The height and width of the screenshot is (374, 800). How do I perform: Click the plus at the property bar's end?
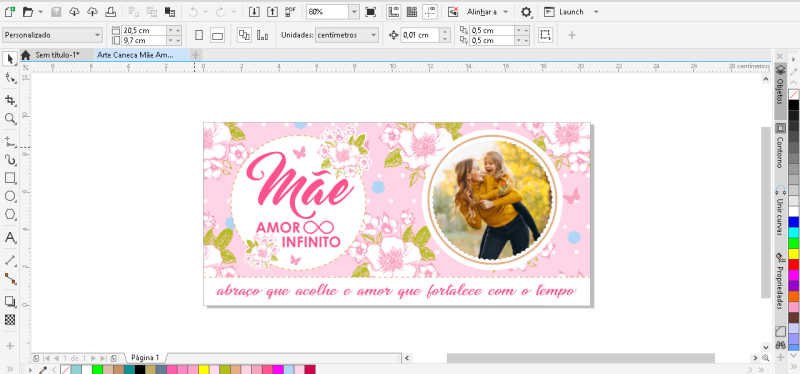(571, 35)
